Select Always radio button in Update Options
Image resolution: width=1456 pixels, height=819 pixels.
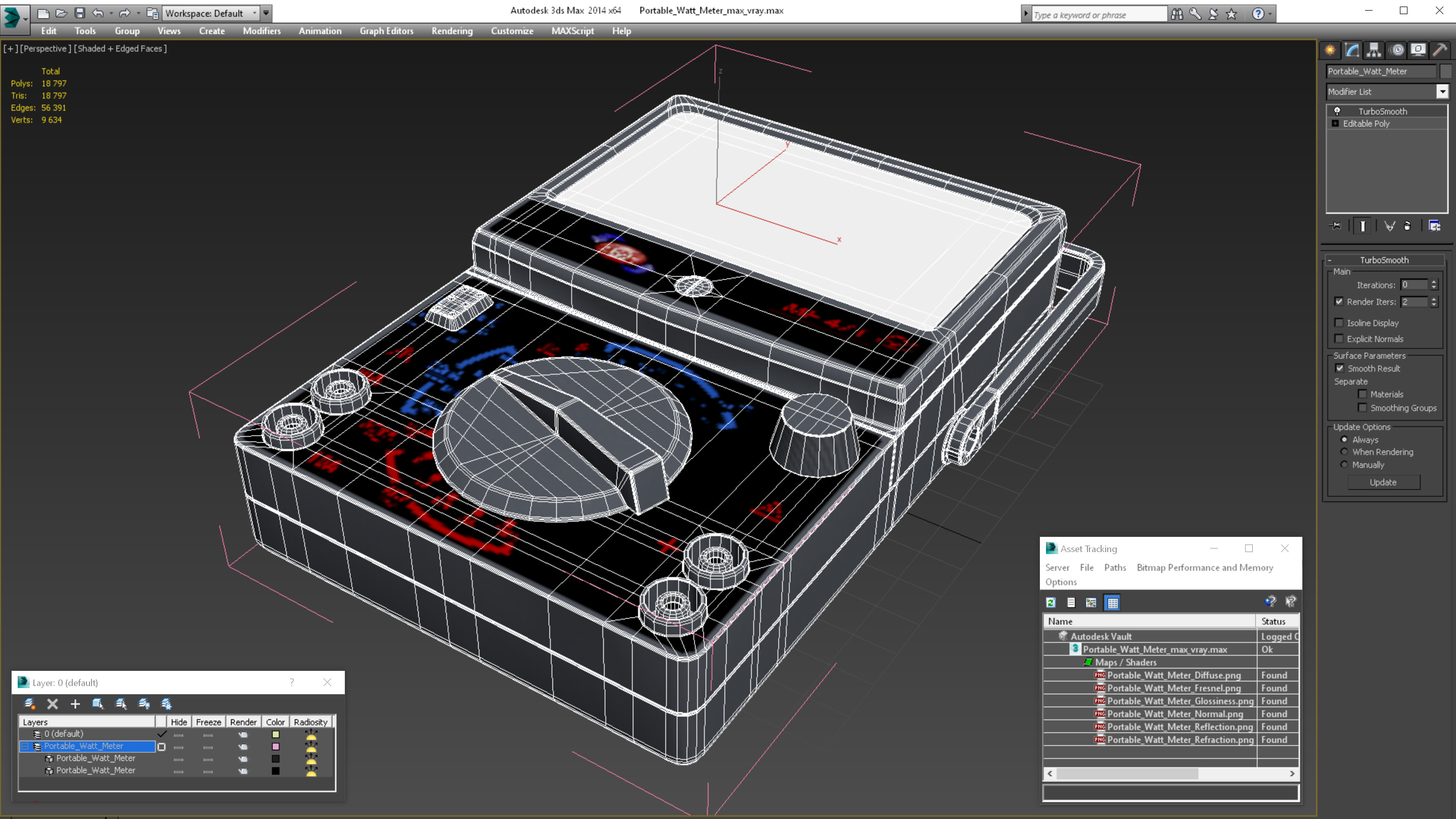tap(1343, 439)
